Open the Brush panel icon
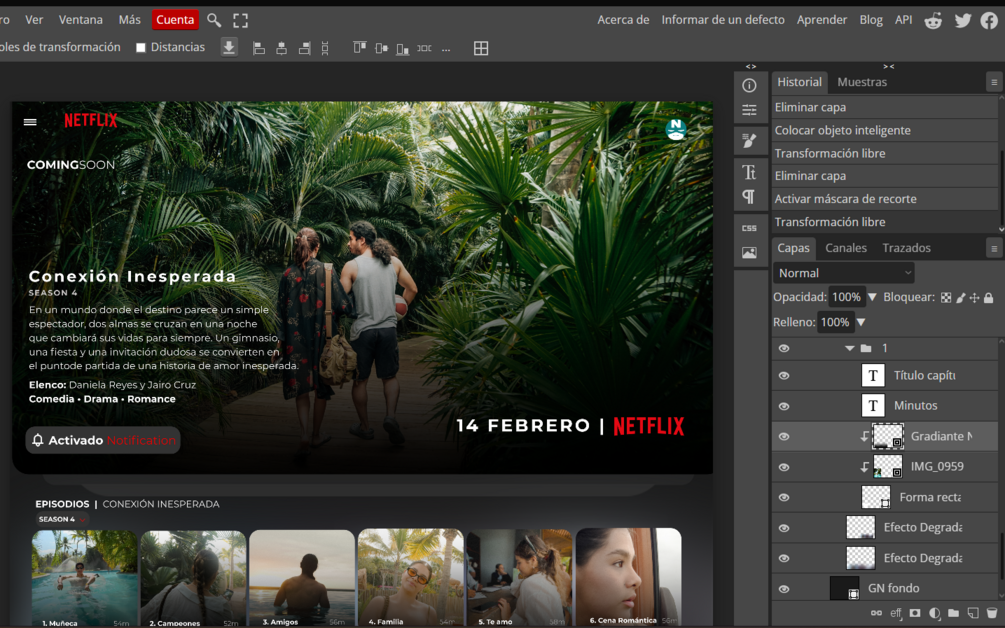Image resolution: width=1005 pixels, height=628 pixels. point(749,140)
